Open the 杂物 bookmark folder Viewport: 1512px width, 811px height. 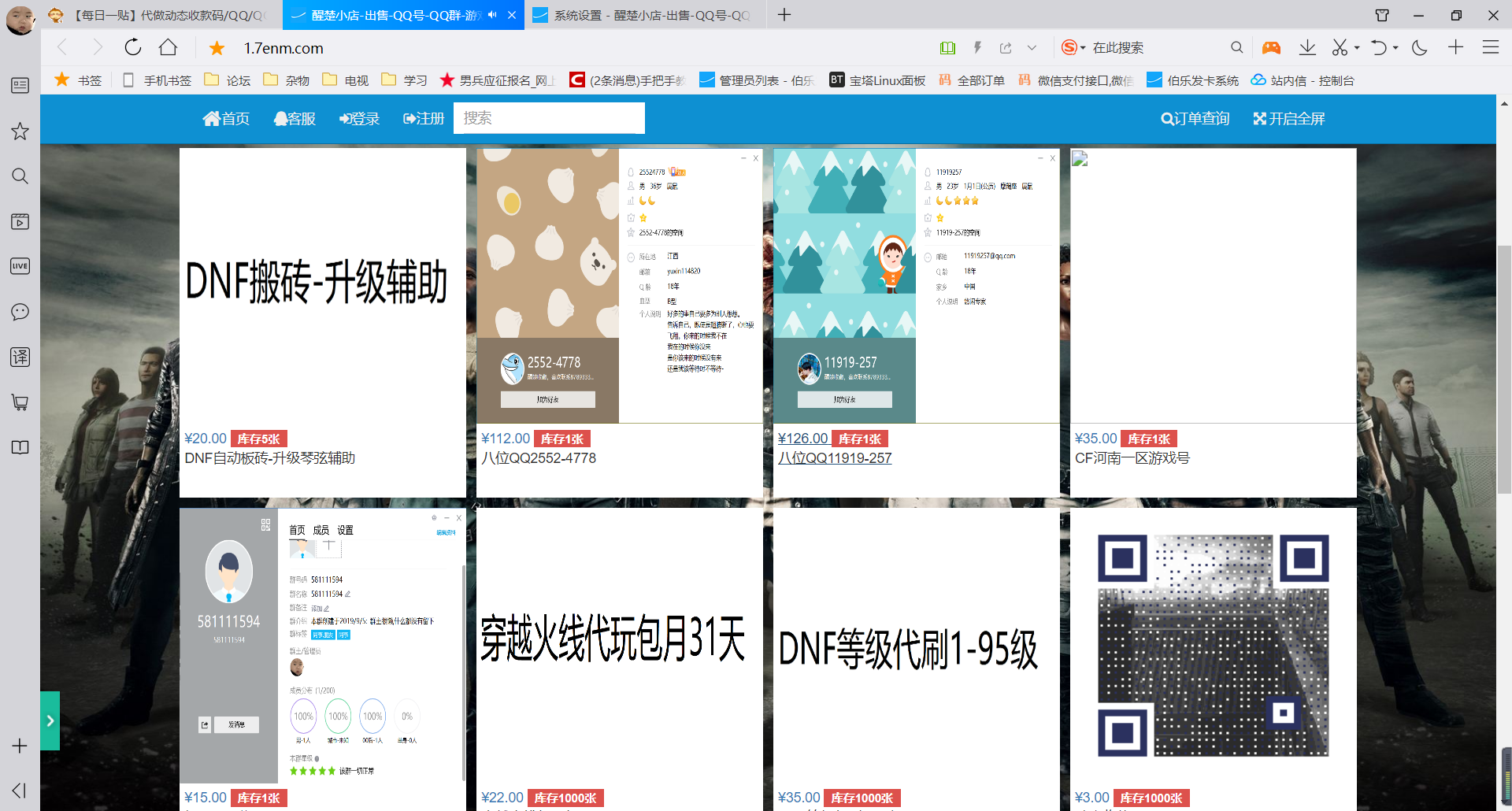pyautogui.click(x=287, y=80)
